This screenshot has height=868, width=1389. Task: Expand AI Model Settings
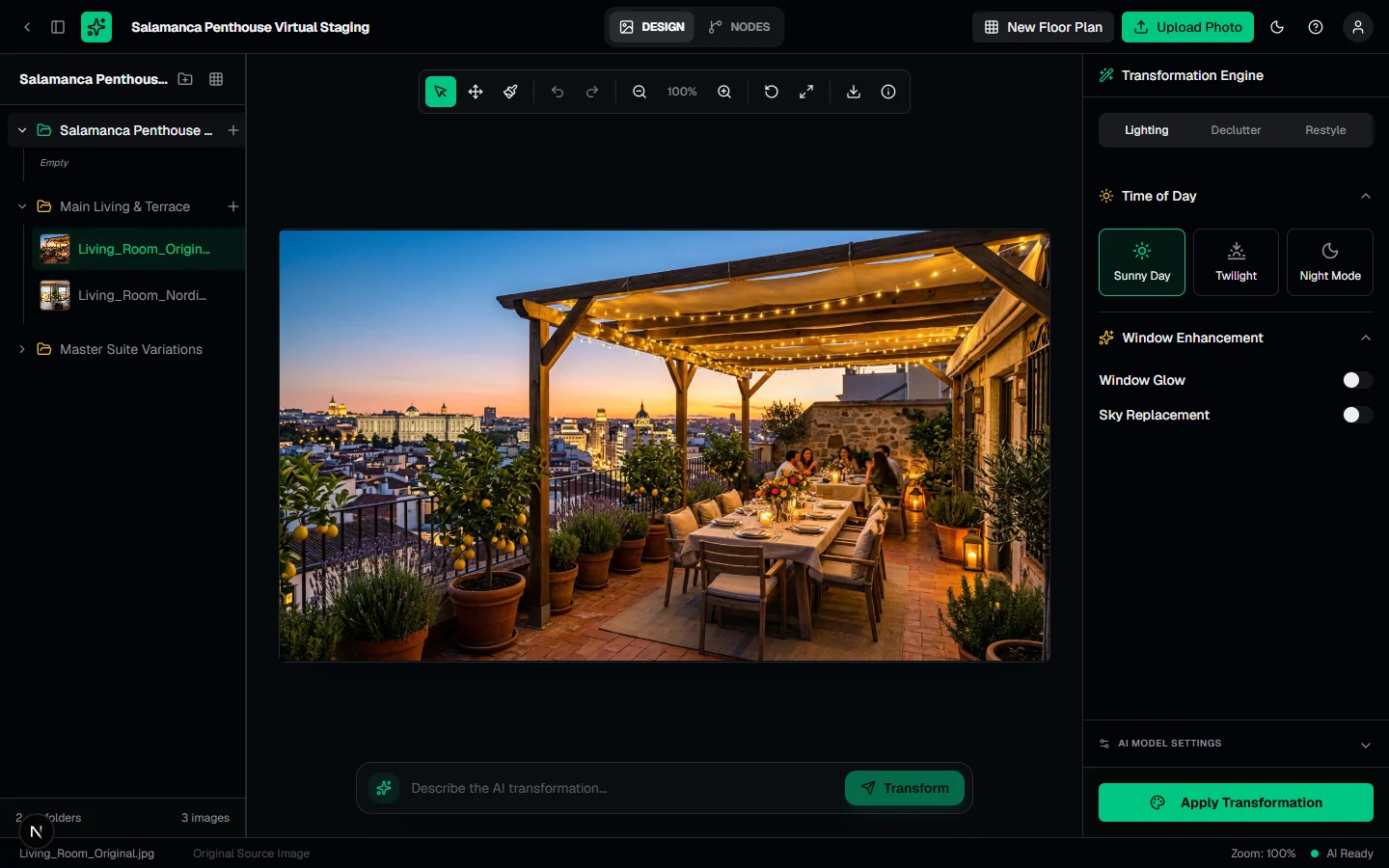coord(1236,744)
